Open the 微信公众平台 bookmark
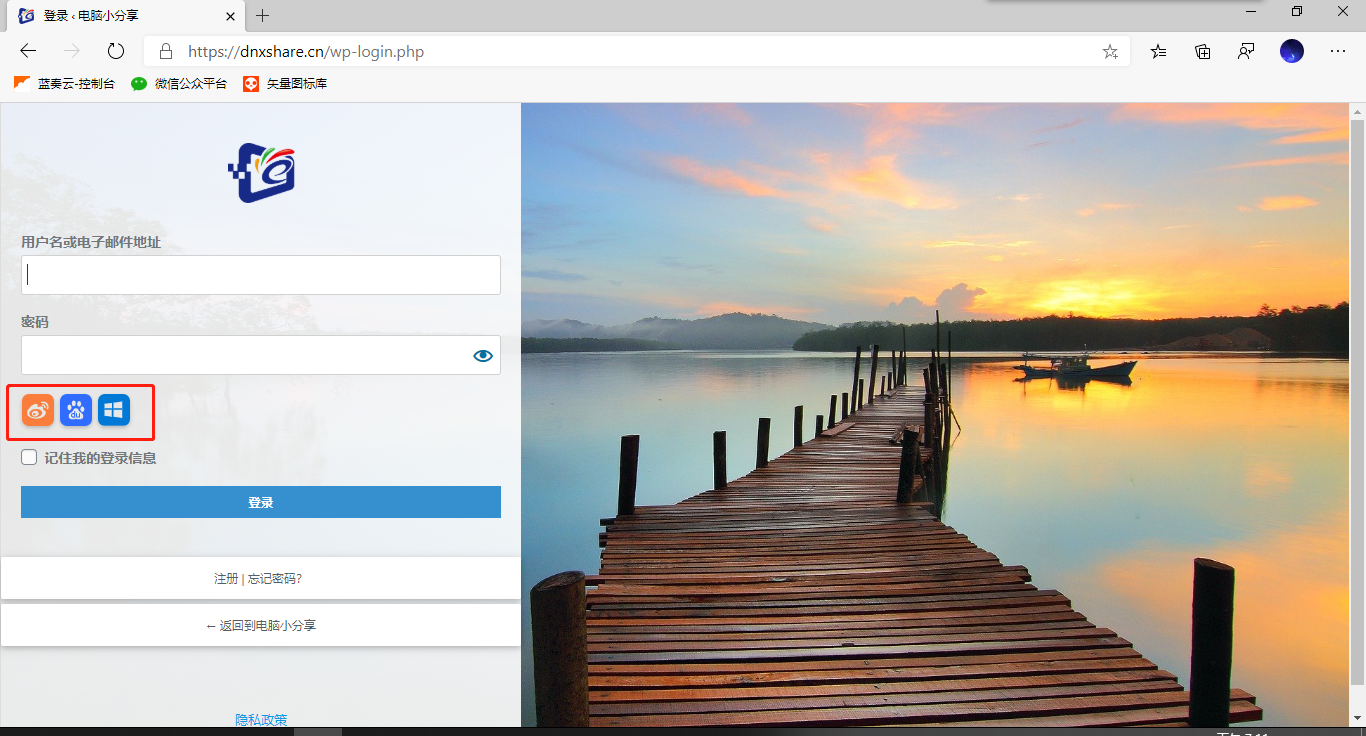 coord(179,84)
